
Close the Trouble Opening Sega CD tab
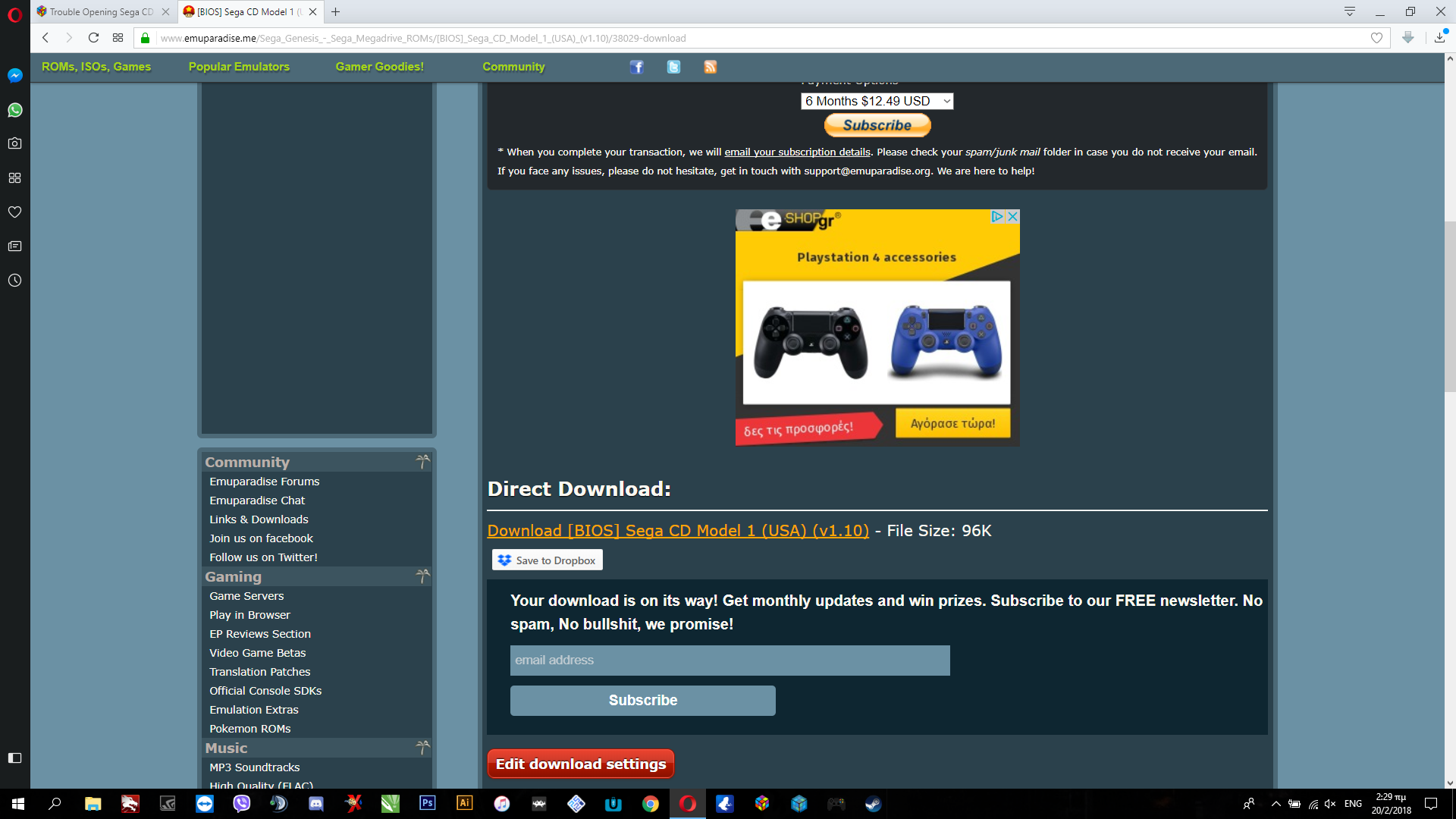pos(165,11)
